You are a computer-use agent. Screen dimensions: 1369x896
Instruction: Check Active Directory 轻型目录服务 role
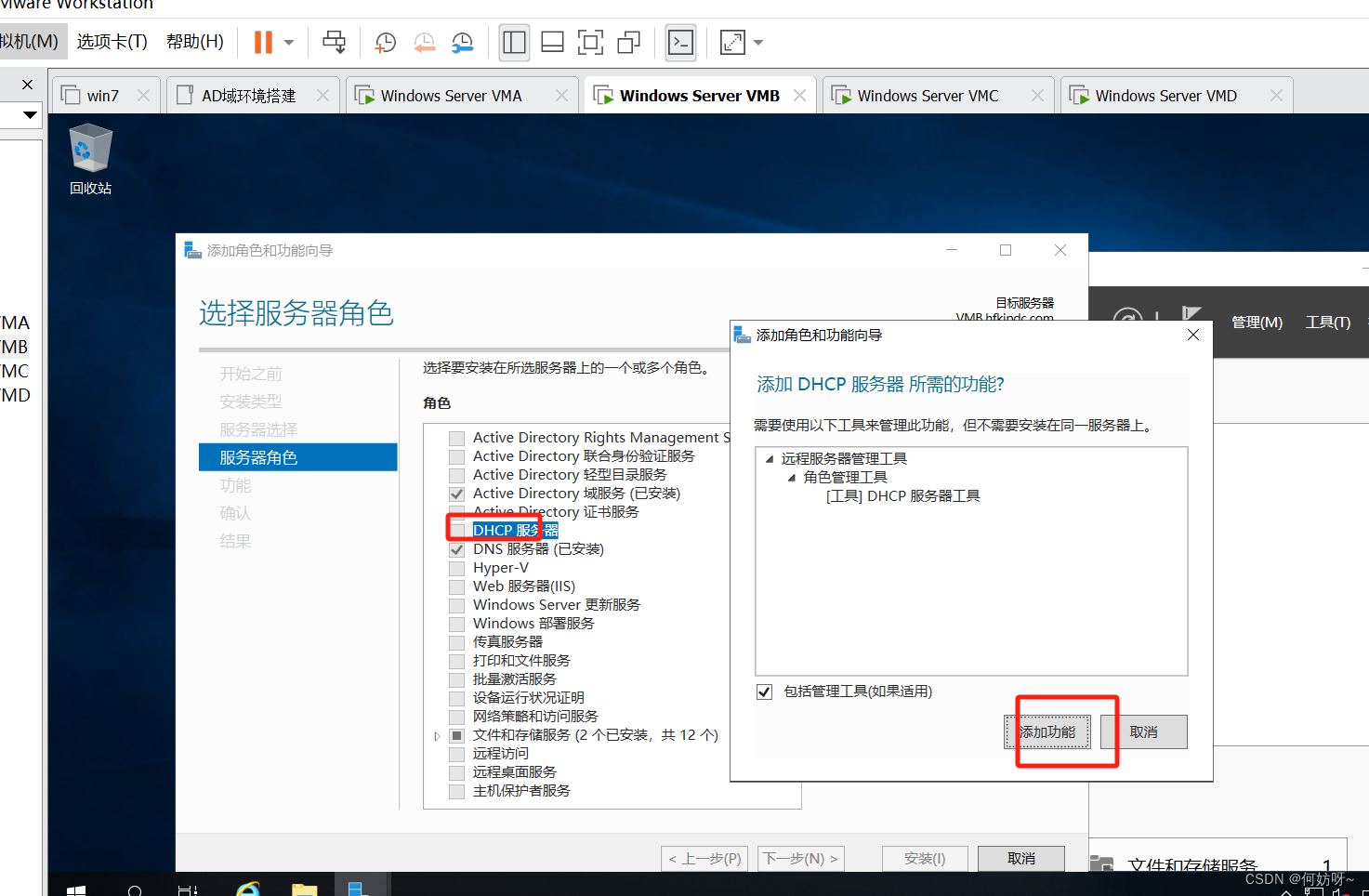456,475
